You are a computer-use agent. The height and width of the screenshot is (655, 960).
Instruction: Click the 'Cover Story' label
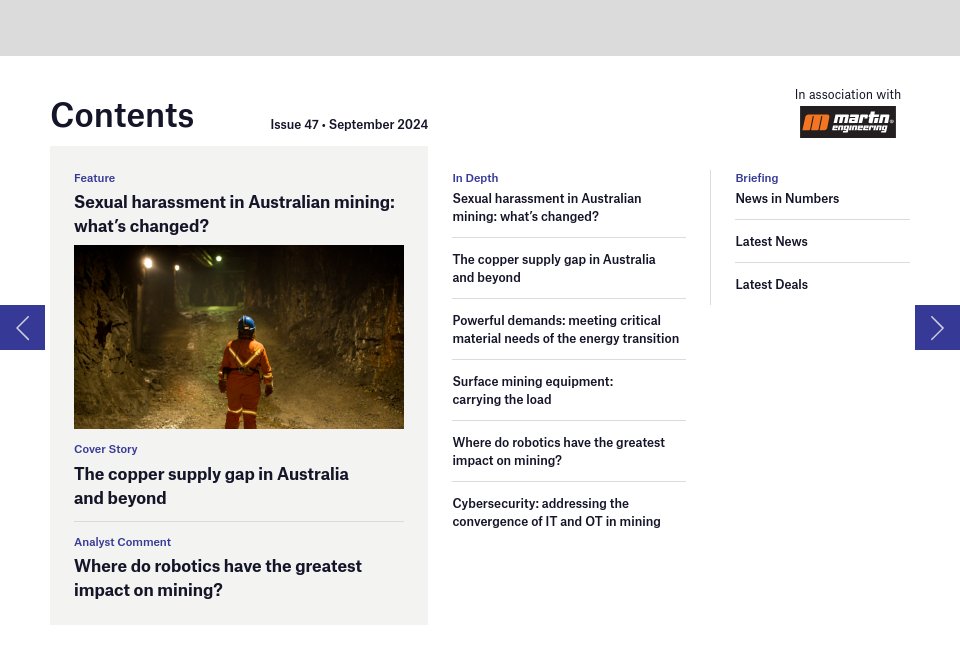pyautogui.click(x=106, y=449)
